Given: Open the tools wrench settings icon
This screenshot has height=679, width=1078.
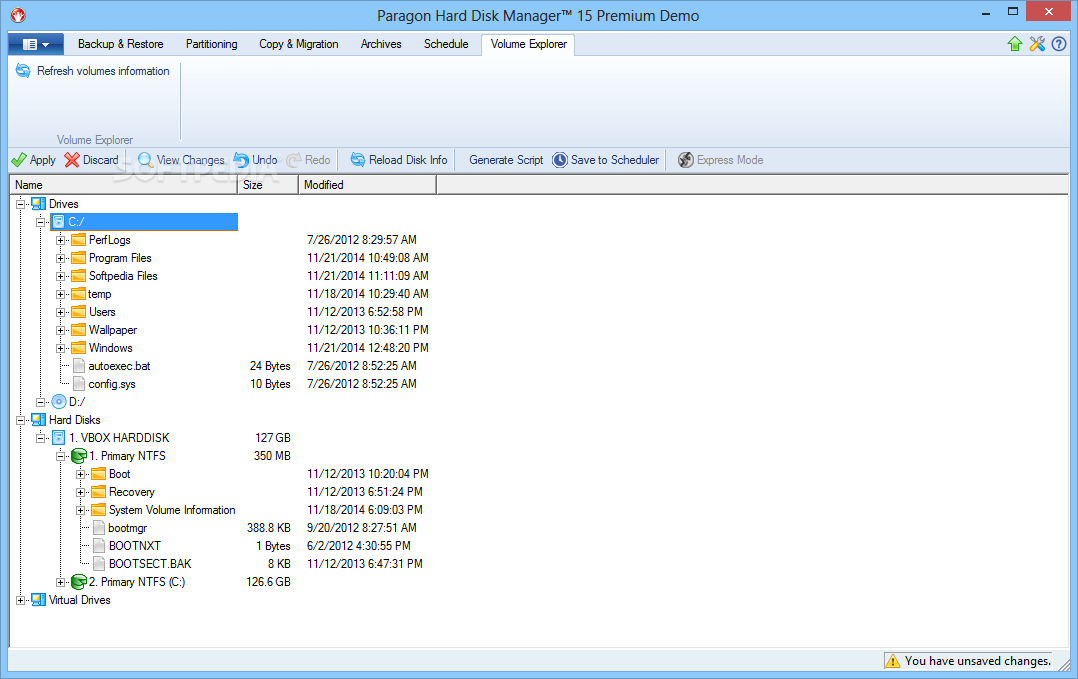Looking at the screenshot, I should point(1037,44).
